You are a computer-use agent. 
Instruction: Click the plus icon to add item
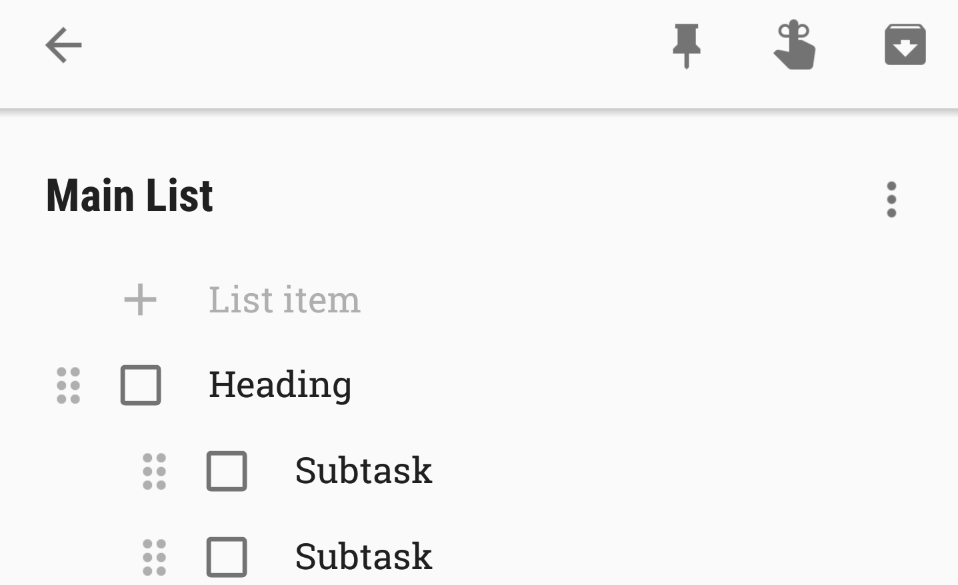[141, 300]
